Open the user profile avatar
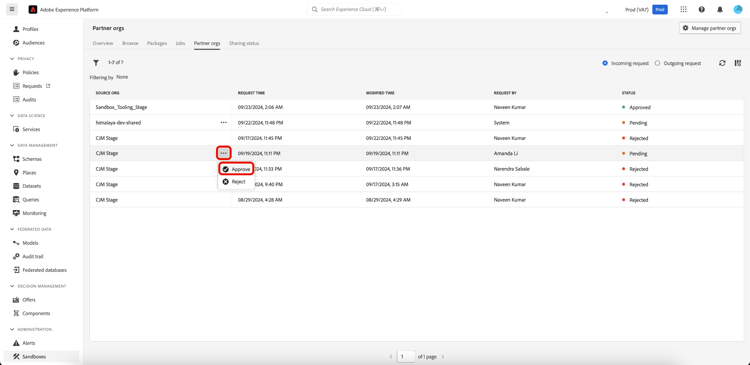The height and width of the screenshot is (365, 750). pos(738,9)
